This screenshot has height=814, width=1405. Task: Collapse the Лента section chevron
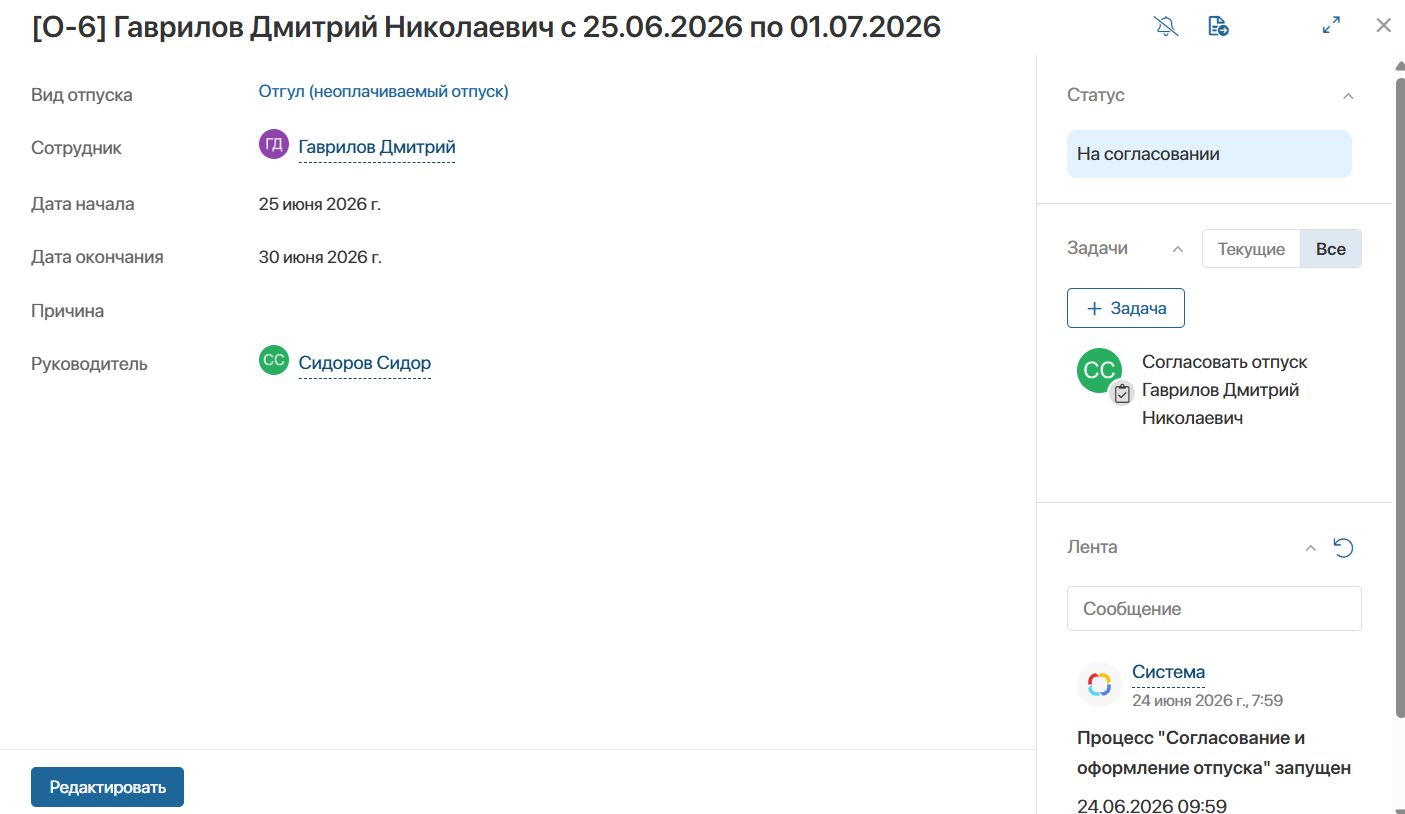point(1310,548)
